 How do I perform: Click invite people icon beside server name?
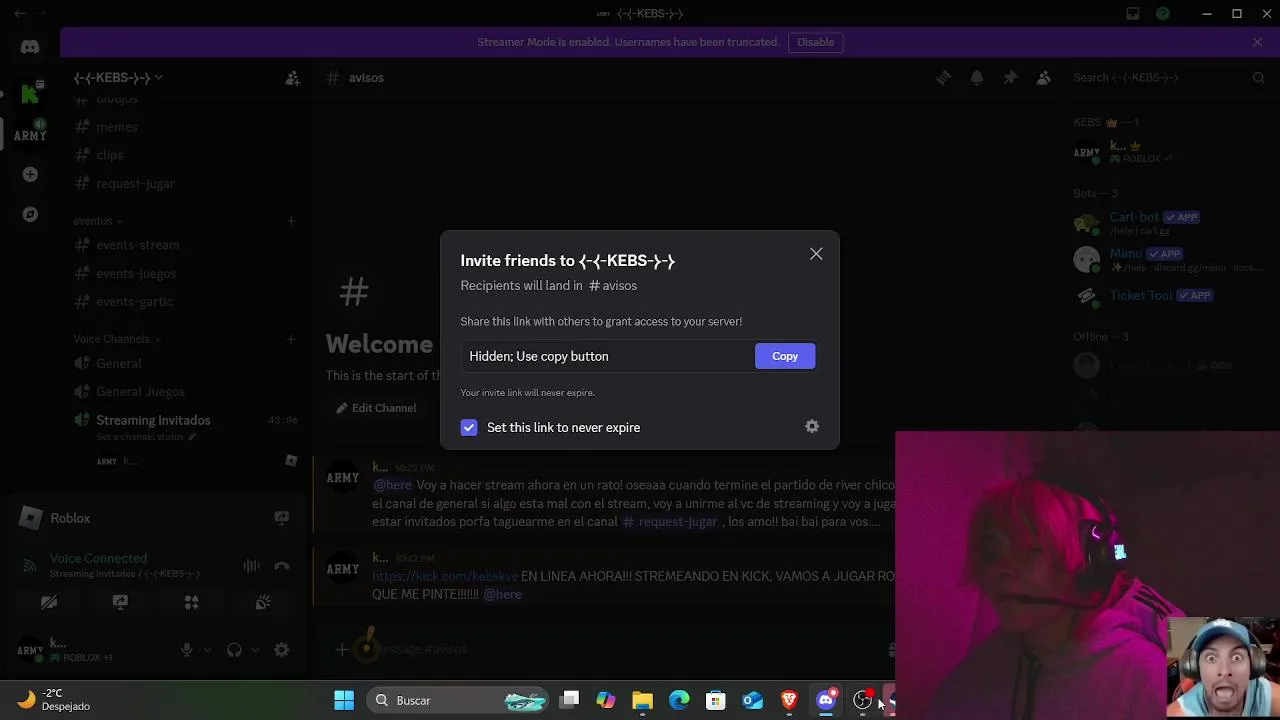click(292, 77)
